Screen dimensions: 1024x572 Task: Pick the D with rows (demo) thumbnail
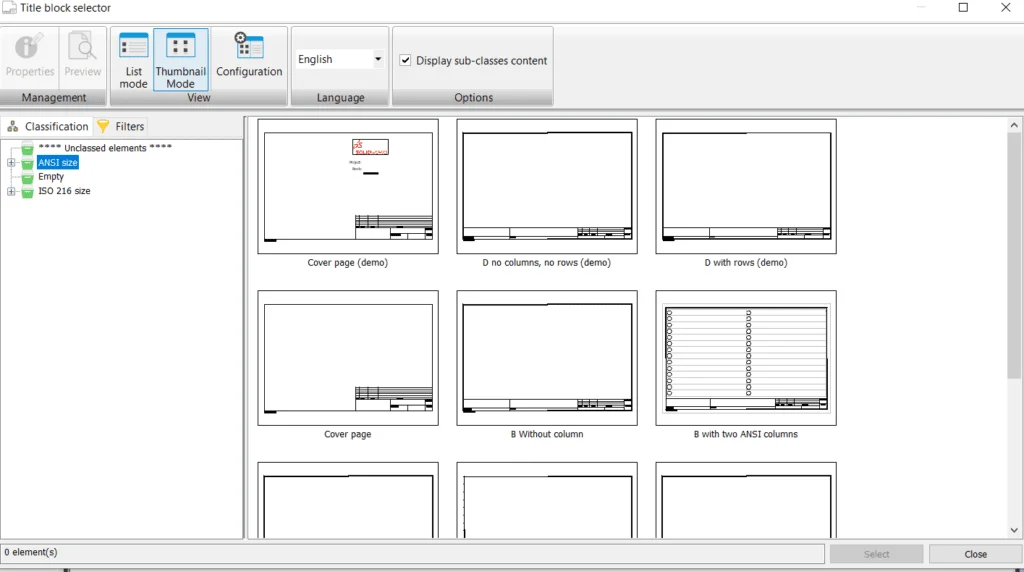(746, 187)
